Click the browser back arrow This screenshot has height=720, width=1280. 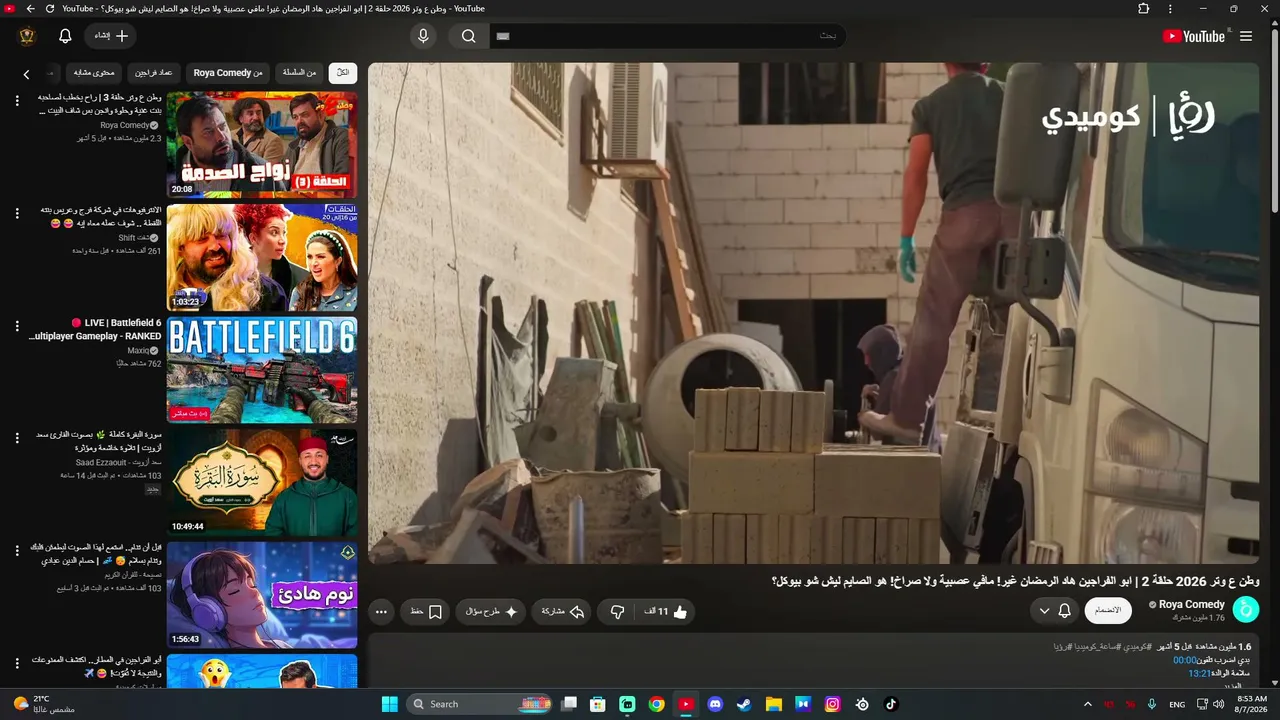[30, 9]
